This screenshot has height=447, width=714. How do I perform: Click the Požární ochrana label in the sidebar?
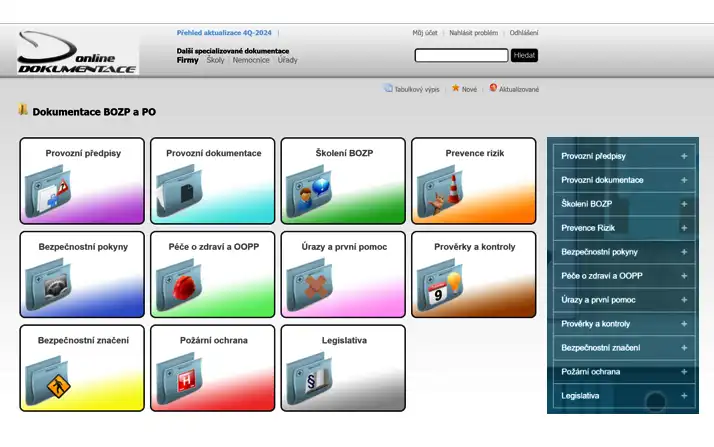(x=591, y=372)
